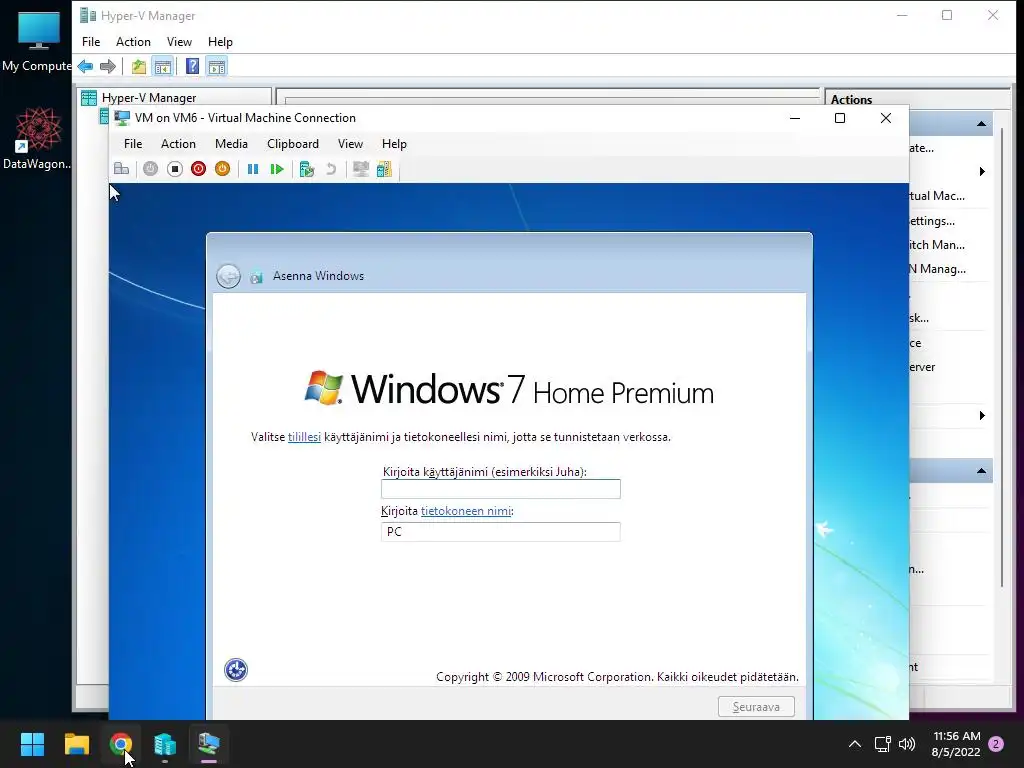This screenshot has height=768, width=1024.
Task: Save VM state with orange power icon
Action: [x=223, y=169]
